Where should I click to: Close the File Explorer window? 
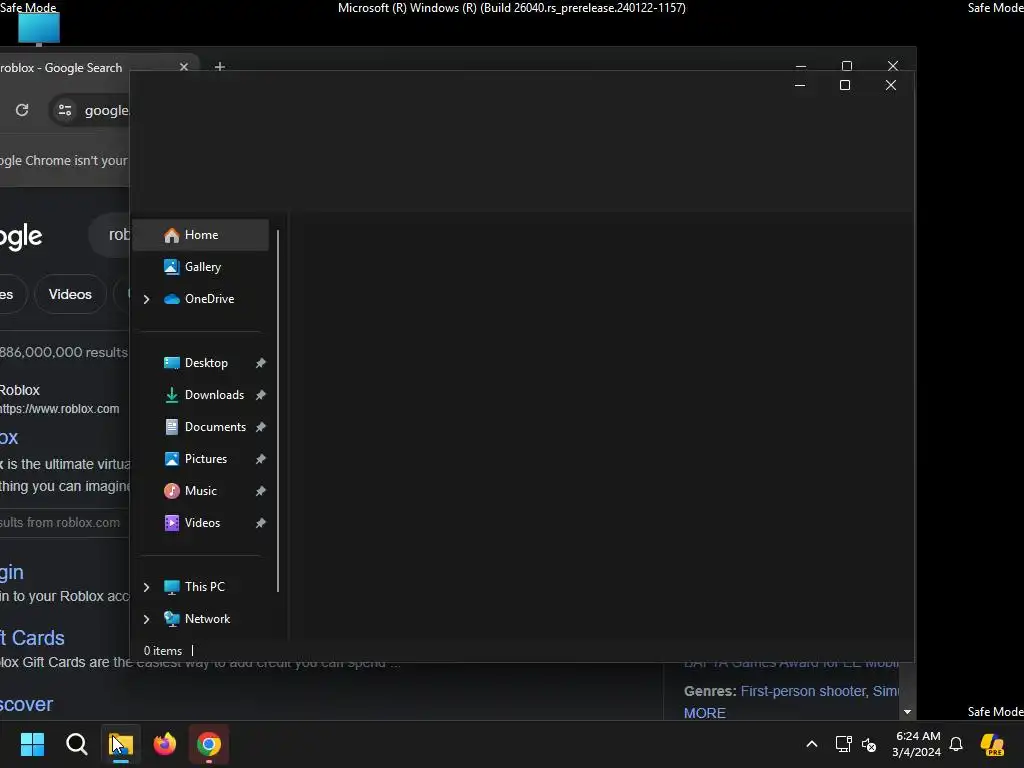click(x=891, y=86)
